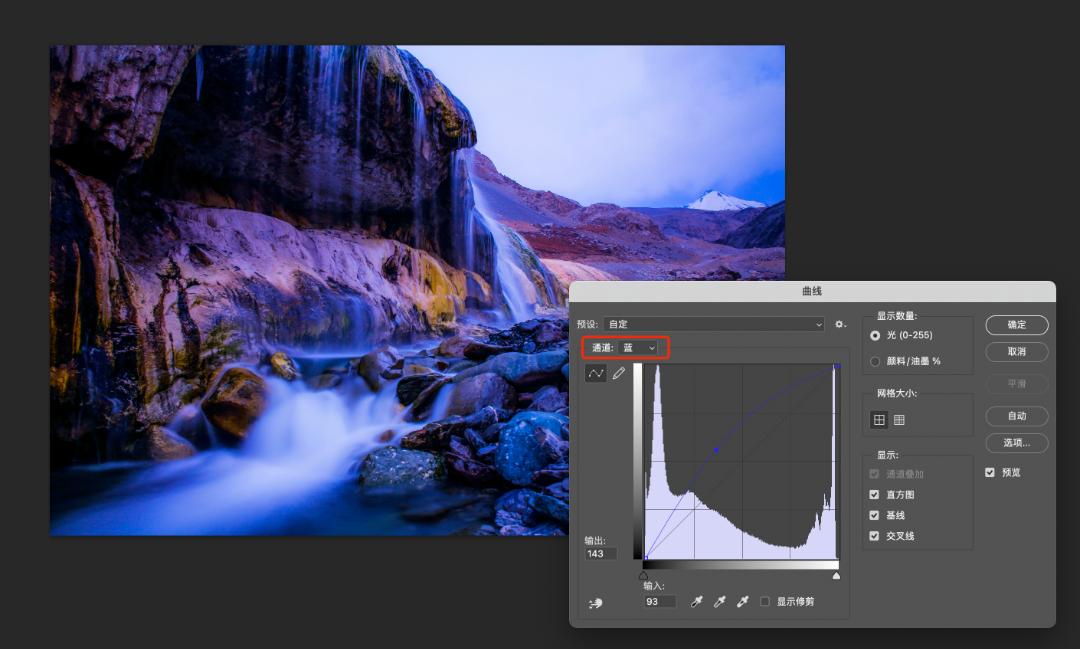The image size is (1080, 649).
Task: Open the 通道 (channel) dropdown showing 蓝
Action: 639,347
